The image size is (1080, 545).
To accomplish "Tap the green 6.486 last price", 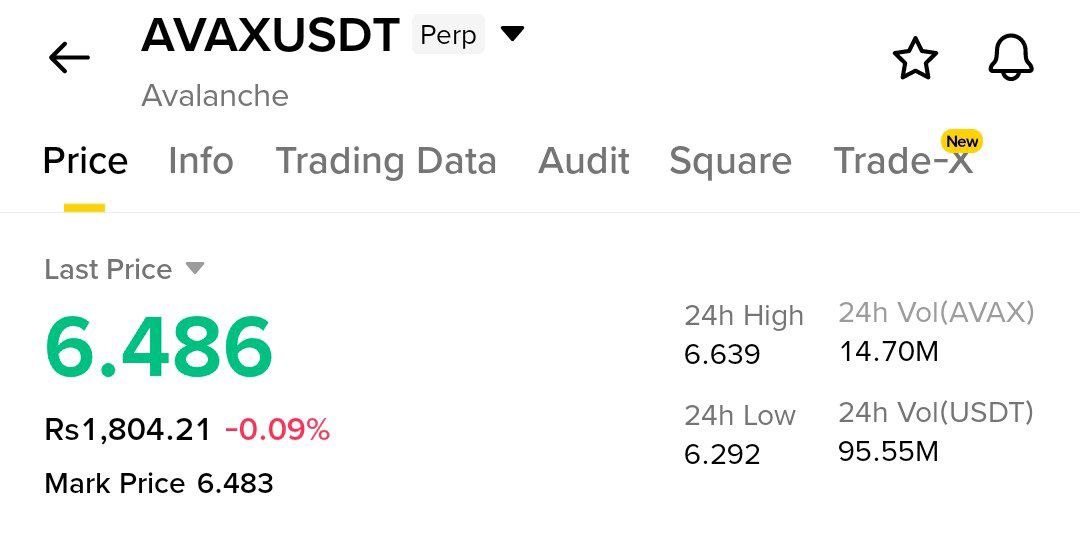I will click(158, 347).
